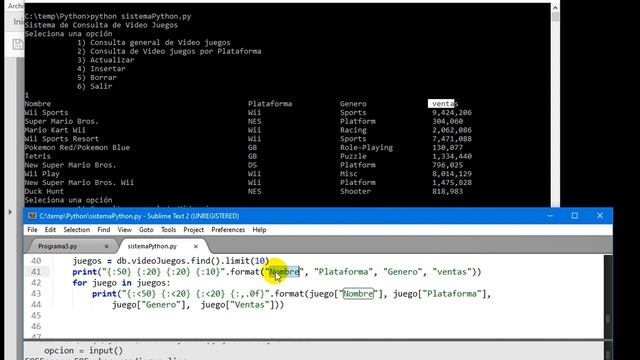This screenshot has width=640, height=360.
Task: Click the sales value "9,424,206"
Action: pos(452,113)
